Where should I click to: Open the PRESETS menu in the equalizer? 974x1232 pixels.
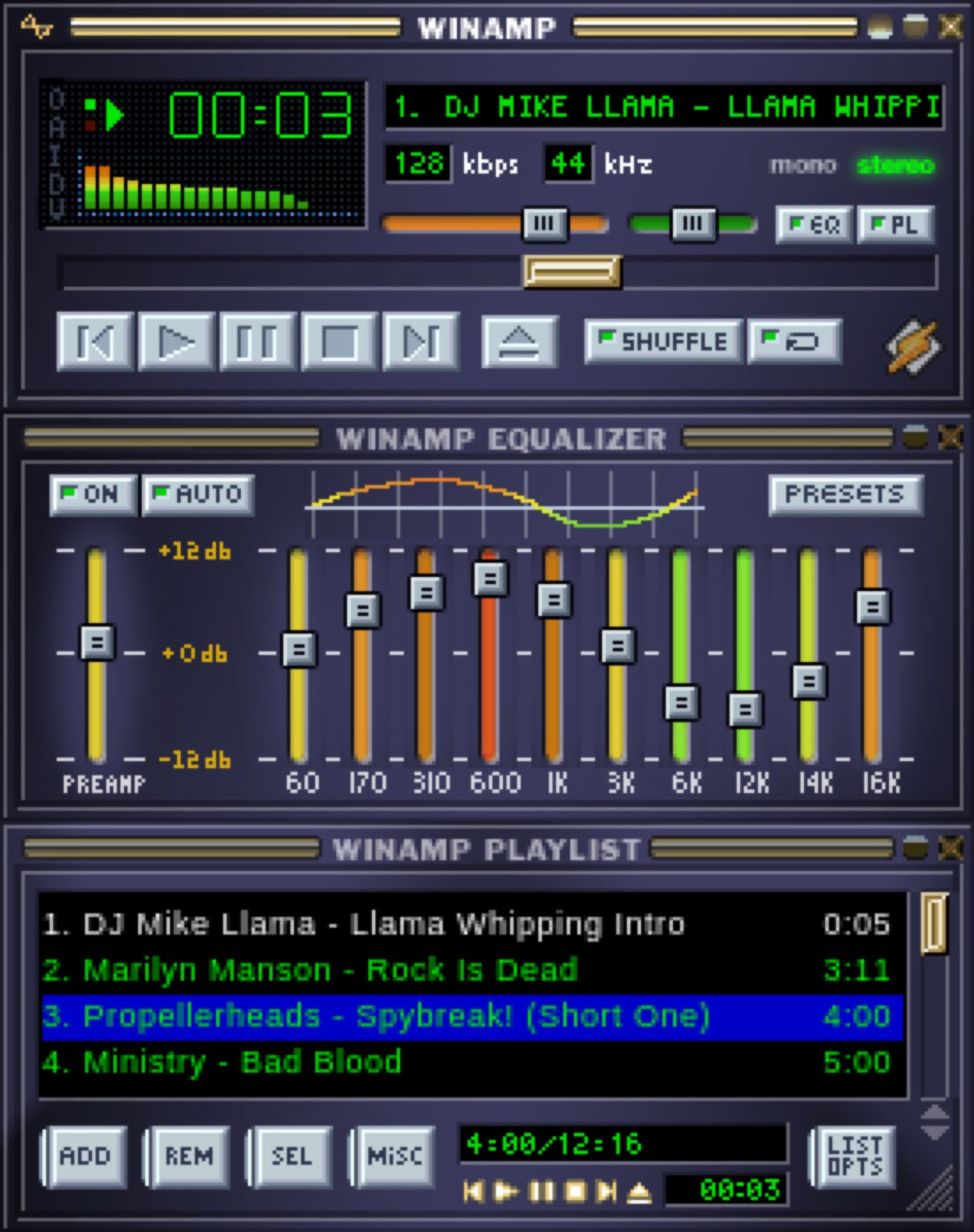(846, 495)
